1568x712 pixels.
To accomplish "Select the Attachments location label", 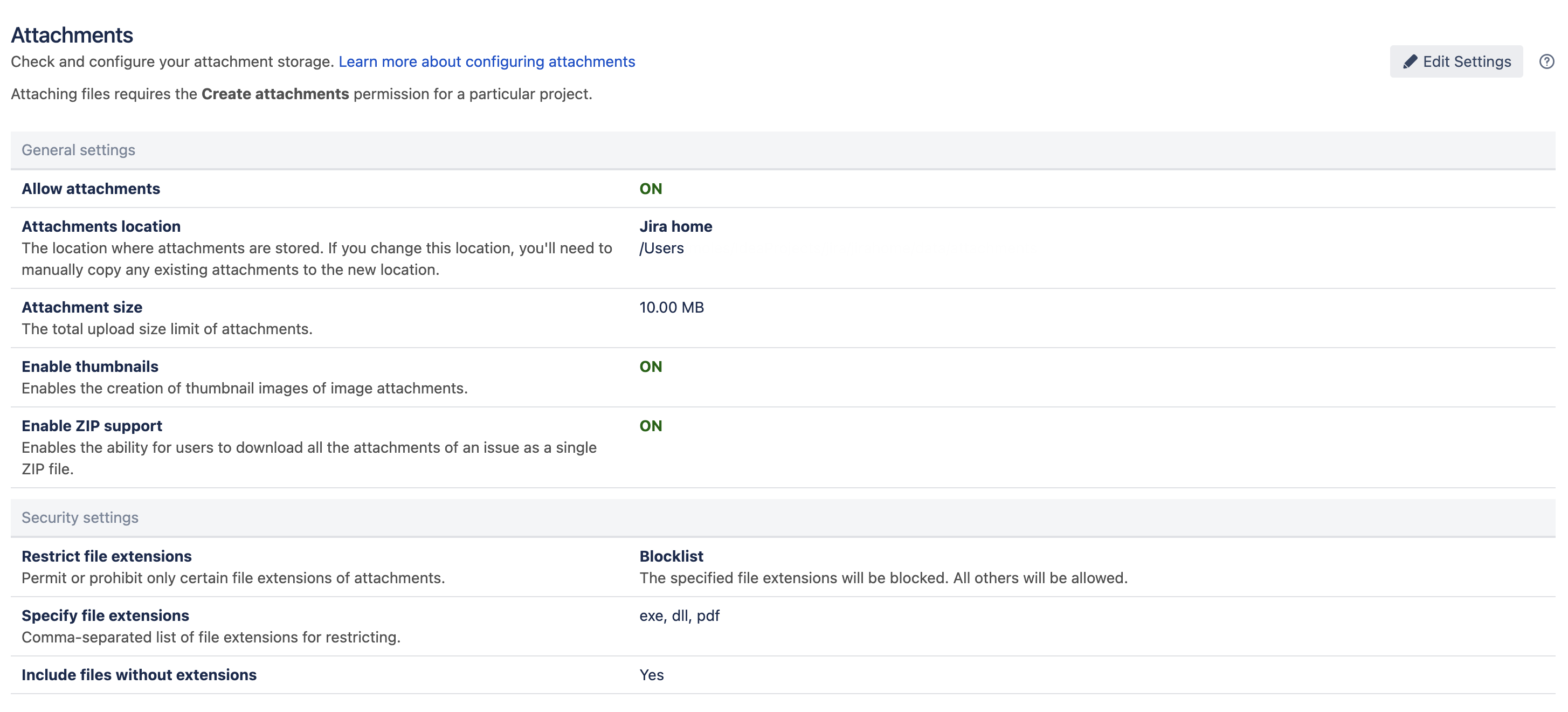I will 101,226.
